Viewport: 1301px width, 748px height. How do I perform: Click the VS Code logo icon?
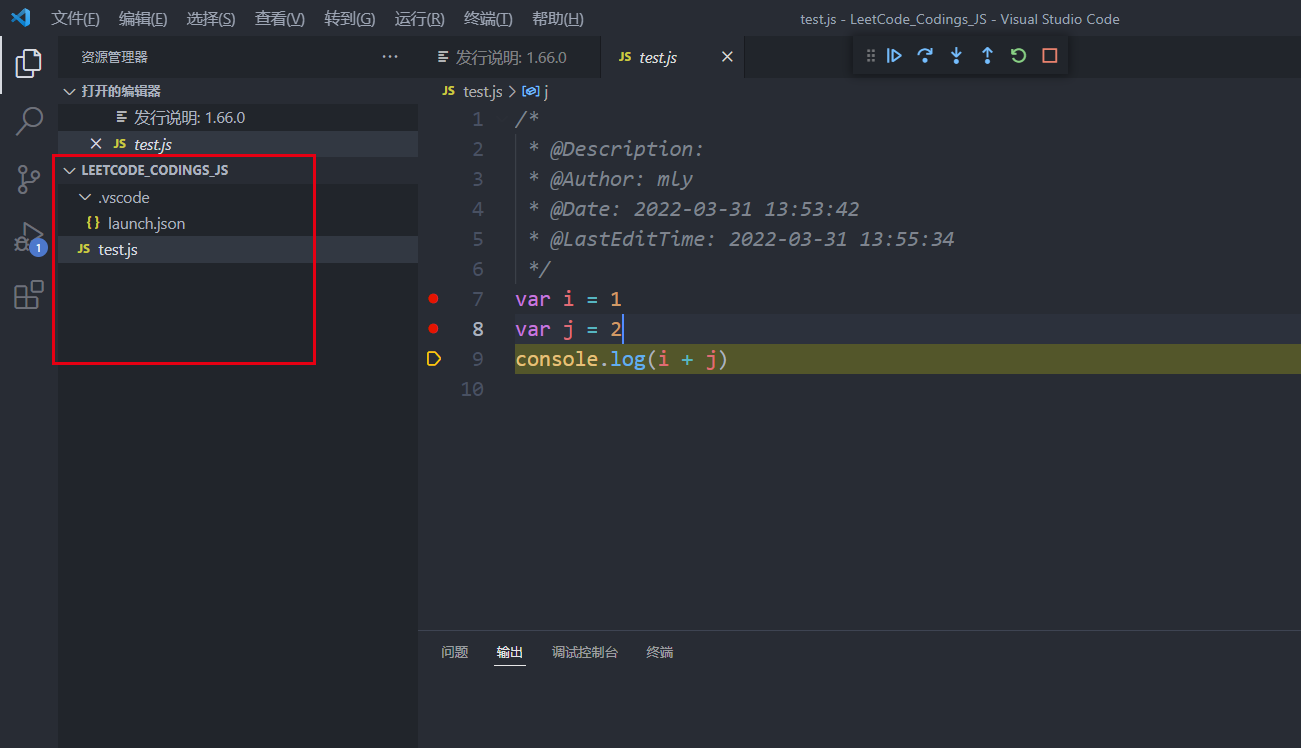[21, 18]
